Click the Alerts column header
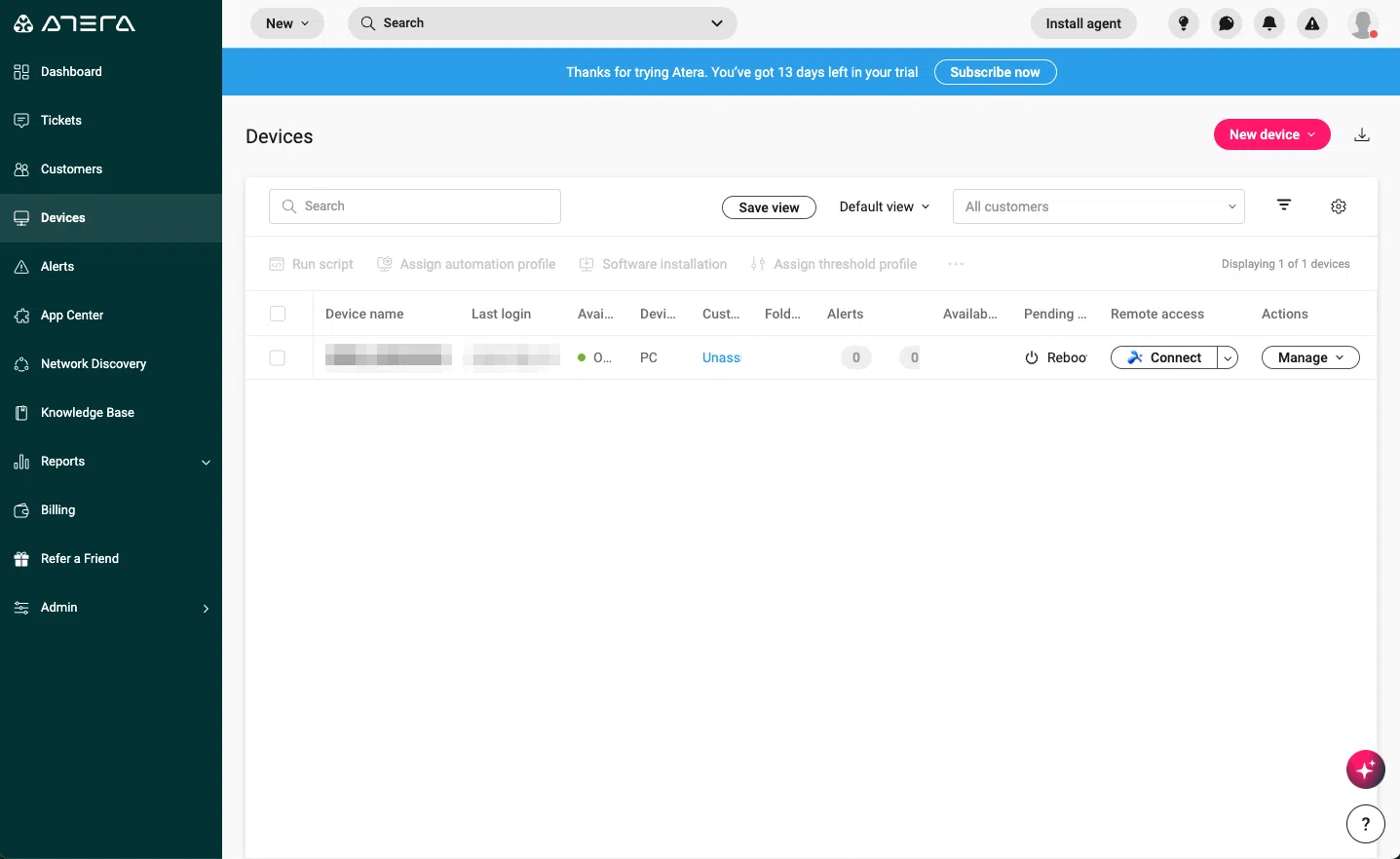The width and height of the screenshot is (1400, 859). click(x=846, y=314)
